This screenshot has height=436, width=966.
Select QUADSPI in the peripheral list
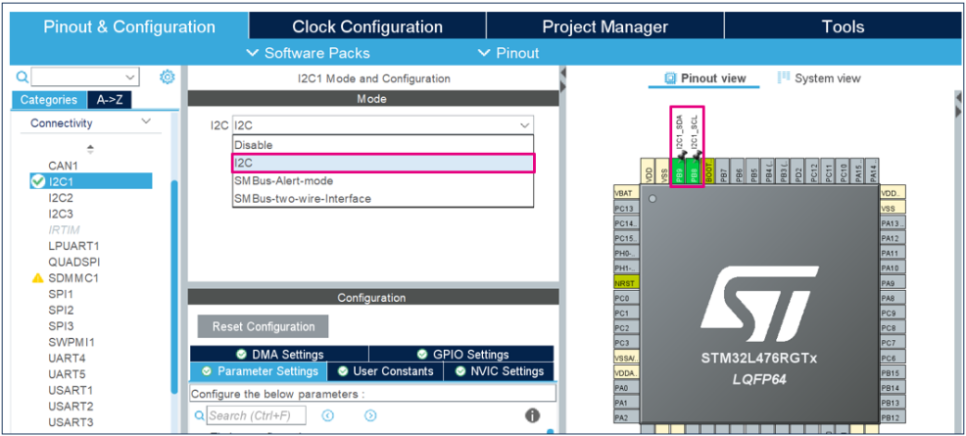point(74,262)
